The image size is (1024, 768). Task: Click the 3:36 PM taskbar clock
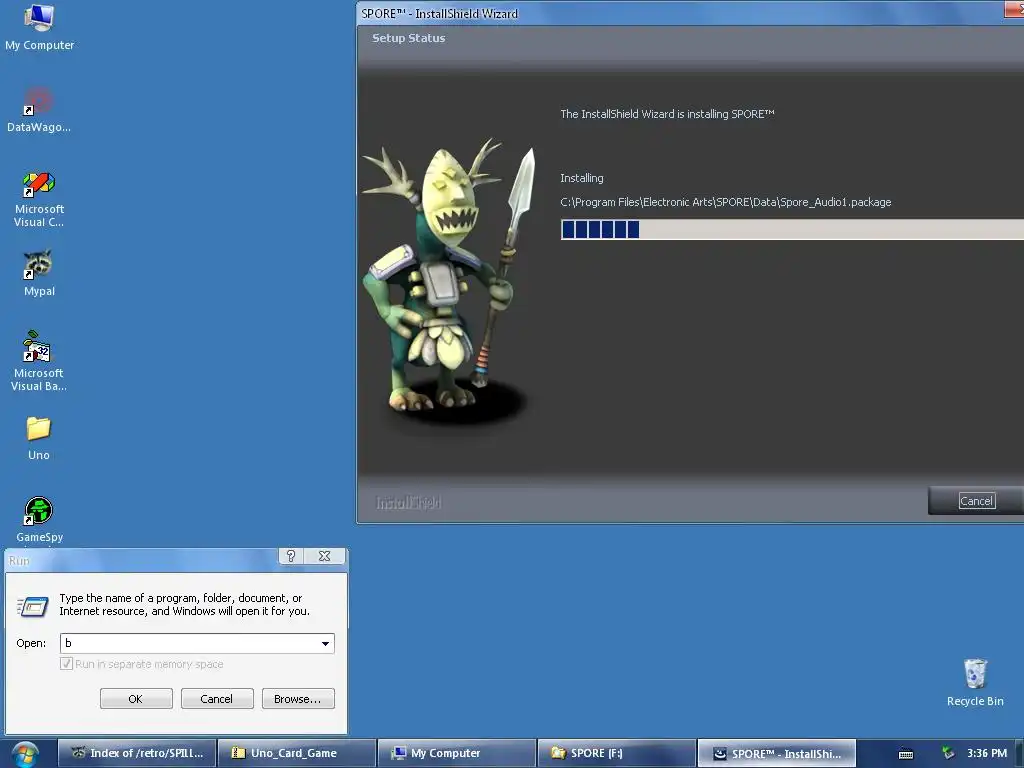pyautogui.click(x=987, y=753)
